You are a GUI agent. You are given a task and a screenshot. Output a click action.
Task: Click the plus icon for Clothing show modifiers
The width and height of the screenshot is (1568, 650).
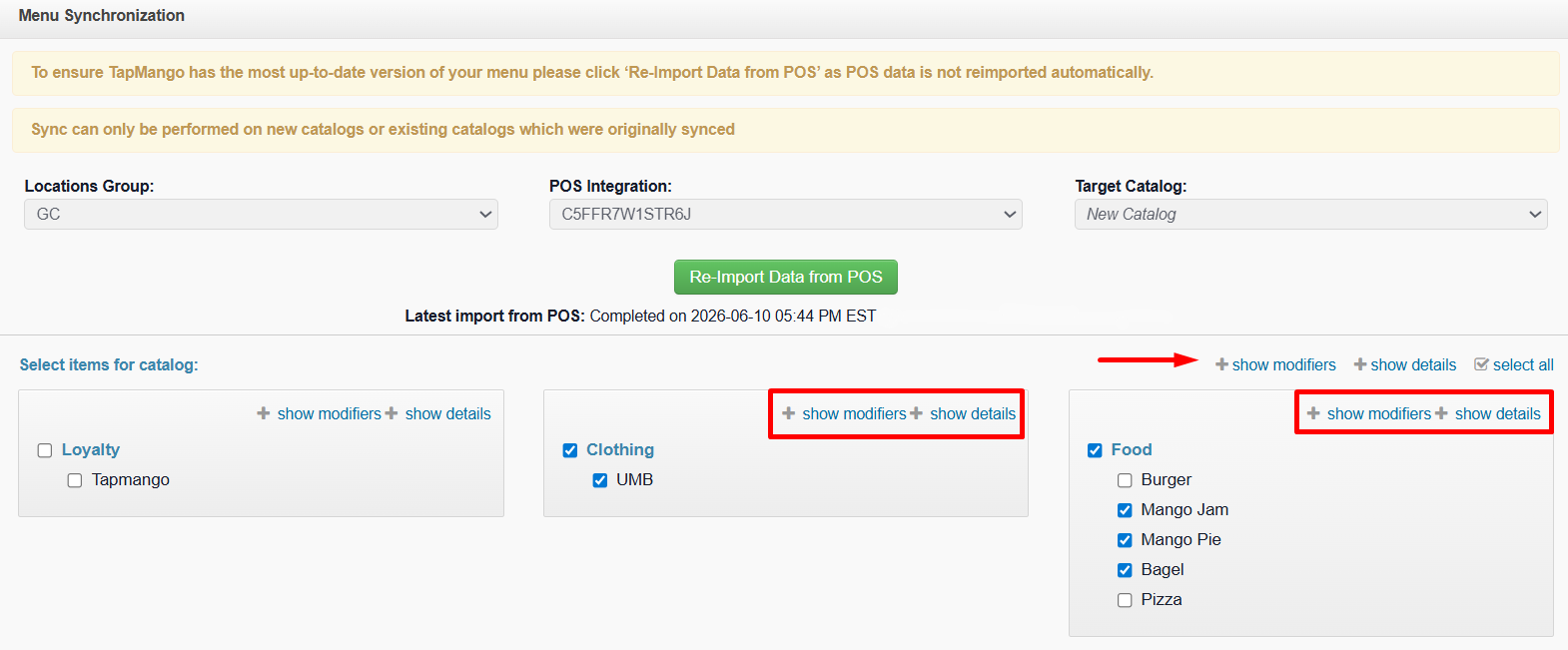[x=789, y=413]
